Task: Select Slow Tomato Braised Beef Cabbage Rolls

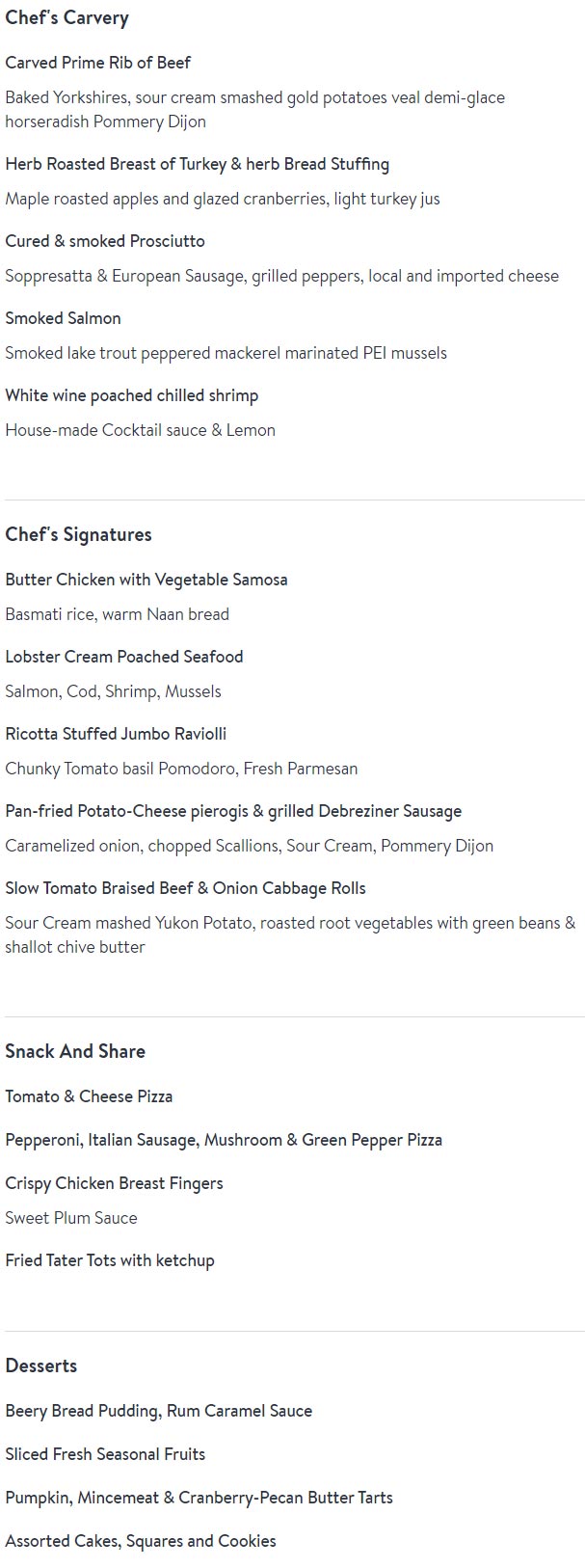Action: [x=185, y=888]
